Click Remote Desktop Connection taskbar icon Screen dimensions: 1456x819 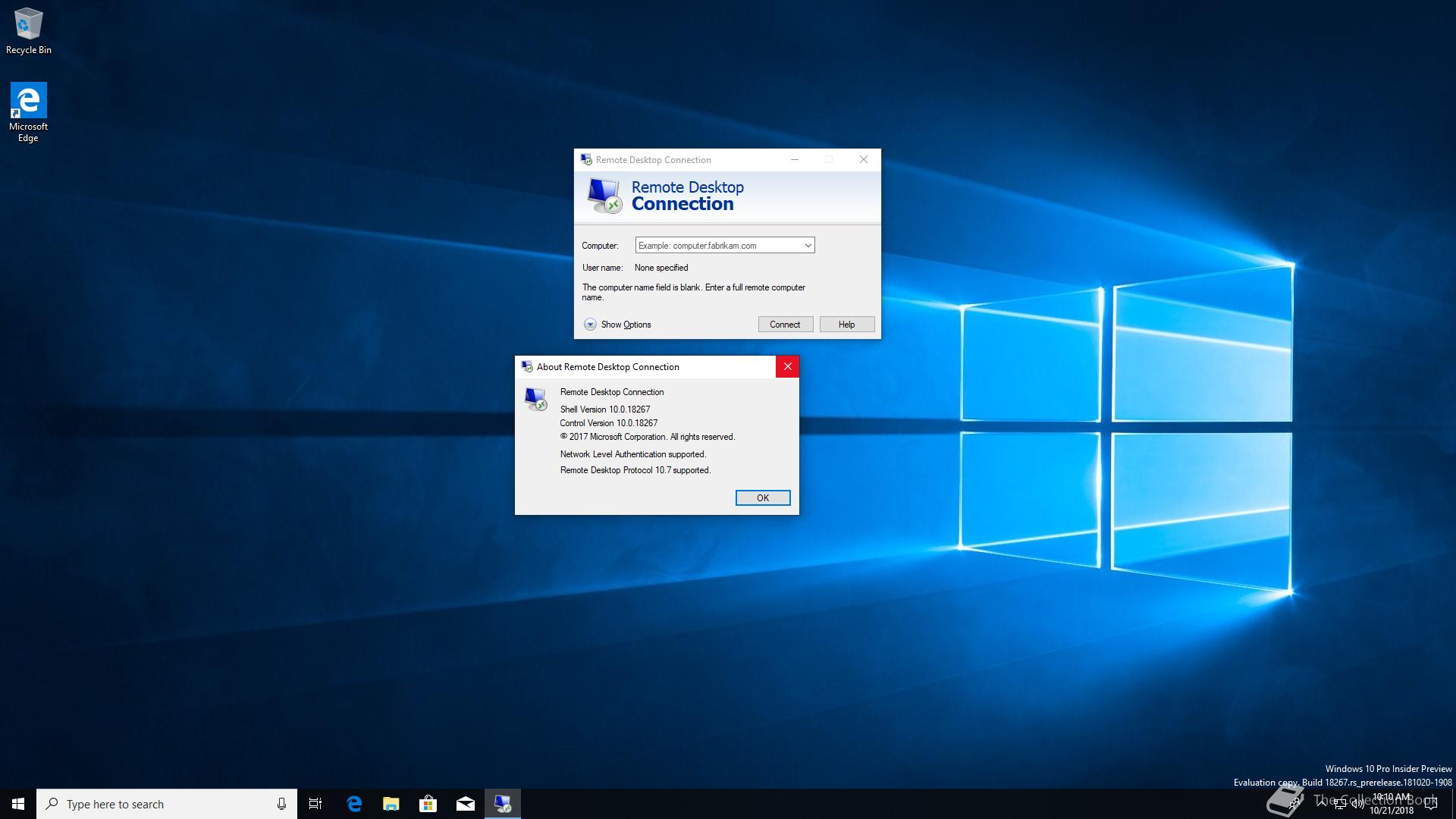[x=503, y=804]
